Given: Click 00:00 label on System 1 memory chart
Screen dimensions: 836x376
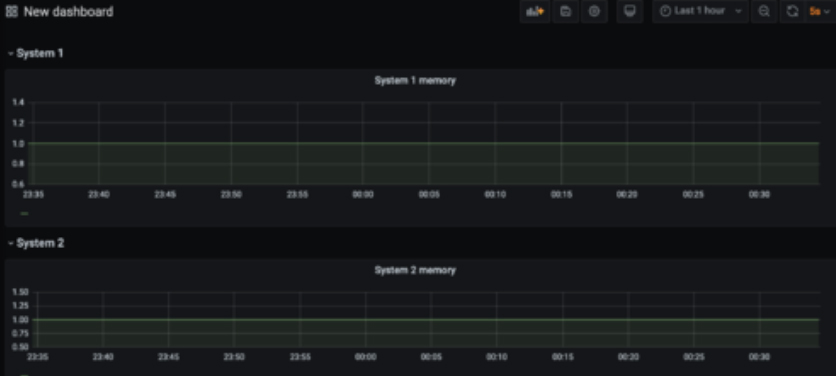Looking at the screenshot, I should pos(363,195).
